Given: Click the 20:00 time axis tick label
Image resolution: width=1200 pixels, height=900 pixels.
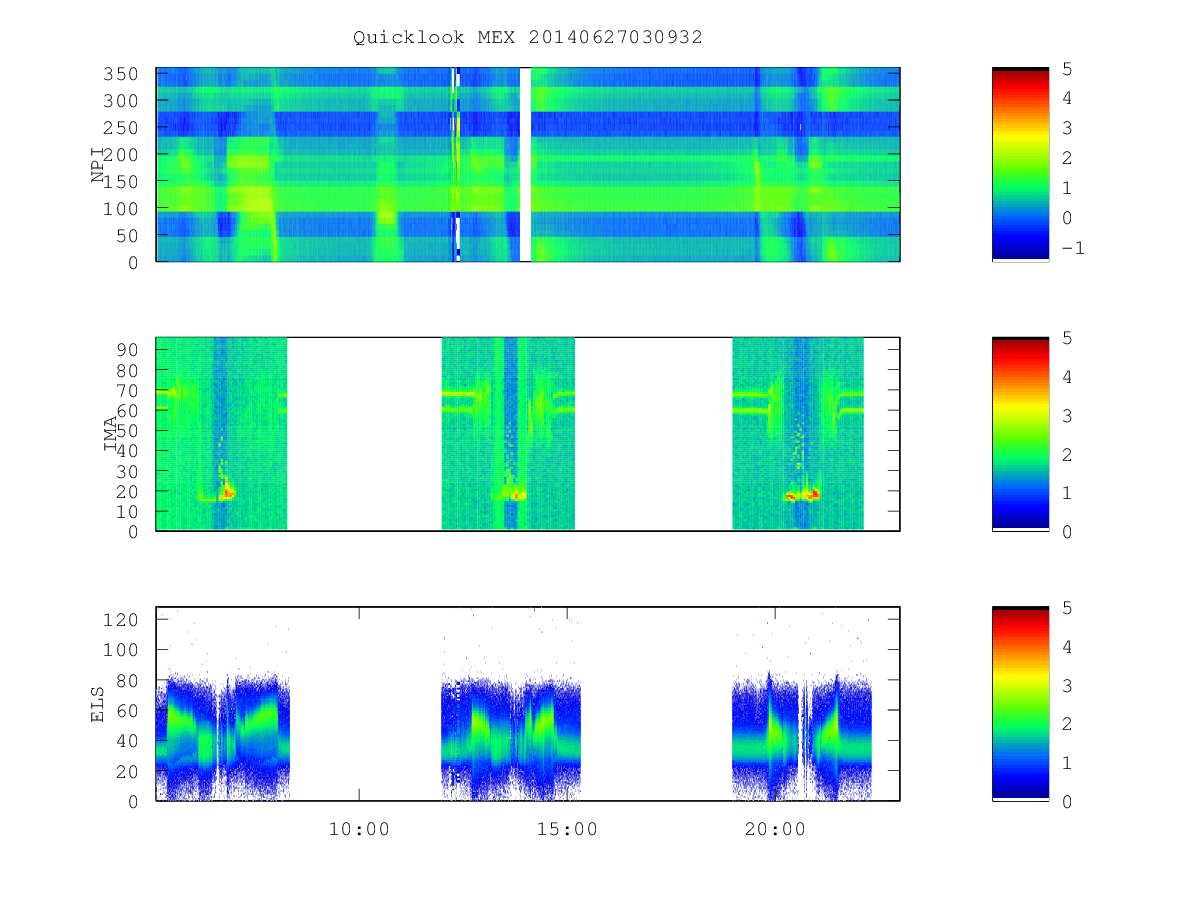Looking at the screenshot, I should (775, 829).
